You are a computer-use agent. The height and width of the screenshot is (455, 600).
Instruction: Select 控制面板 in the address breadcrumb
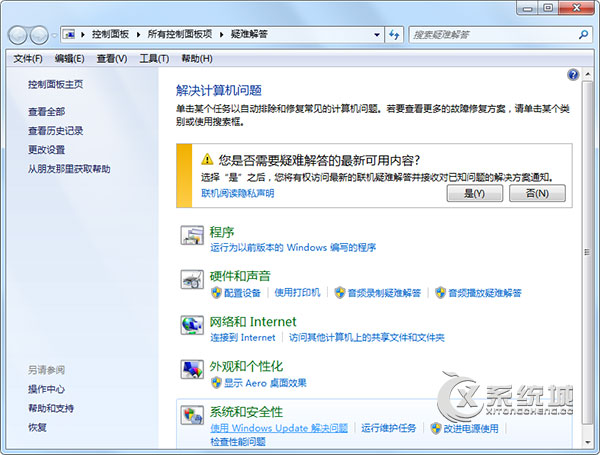coord(110,34)
